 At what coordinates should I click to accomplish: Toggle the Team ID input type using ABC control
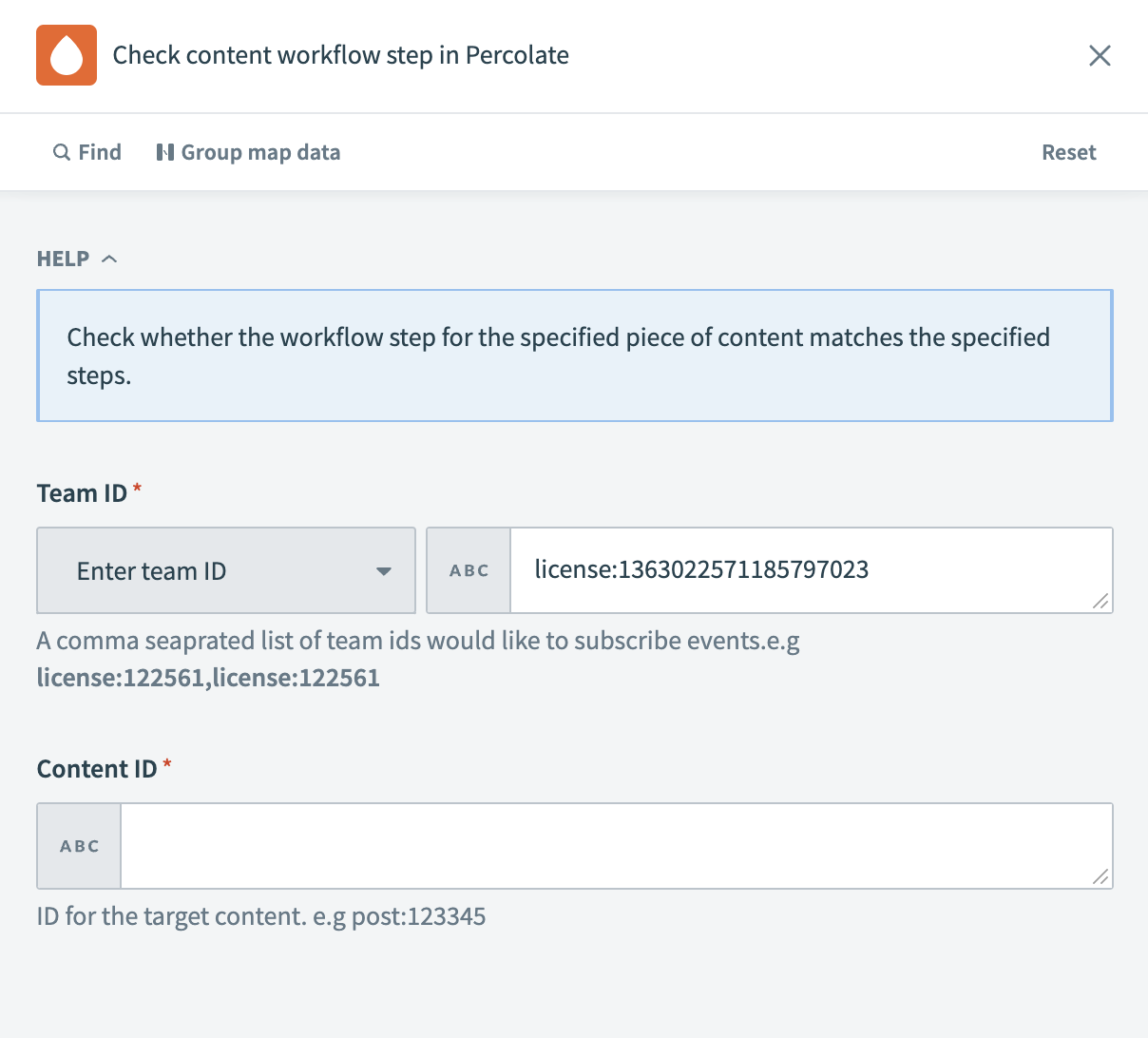click(x=468, y=570)
